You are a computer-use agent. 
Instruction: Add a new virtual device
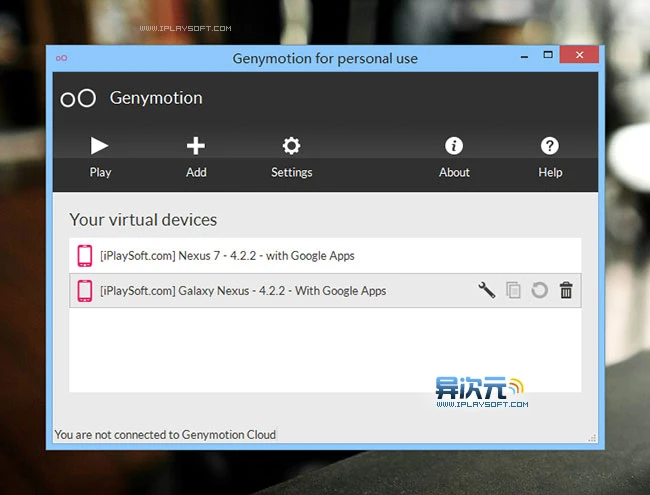(x=196, y=157)
